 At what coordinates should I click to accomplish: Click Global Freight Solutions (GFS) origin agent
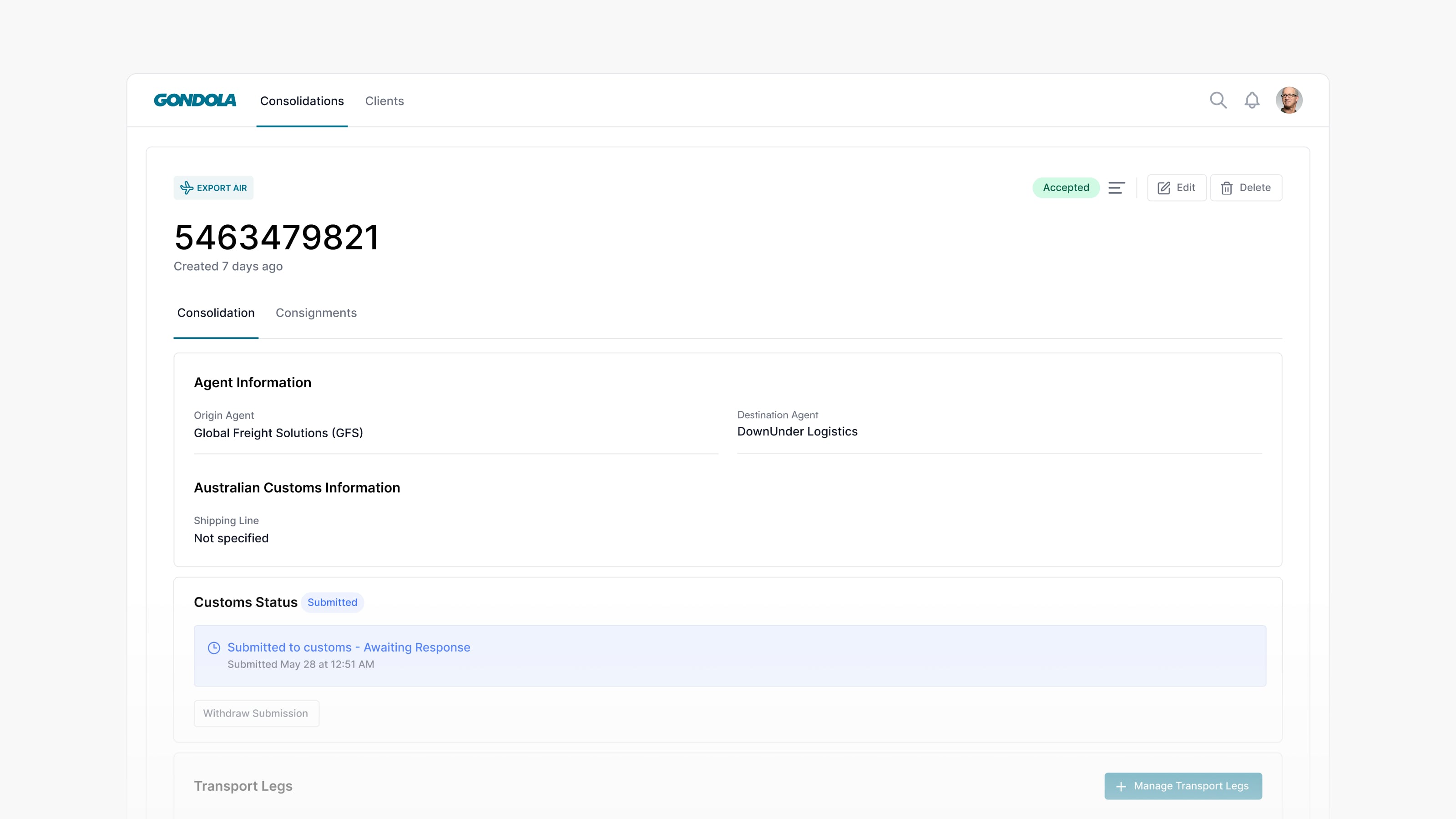point(278,433)
